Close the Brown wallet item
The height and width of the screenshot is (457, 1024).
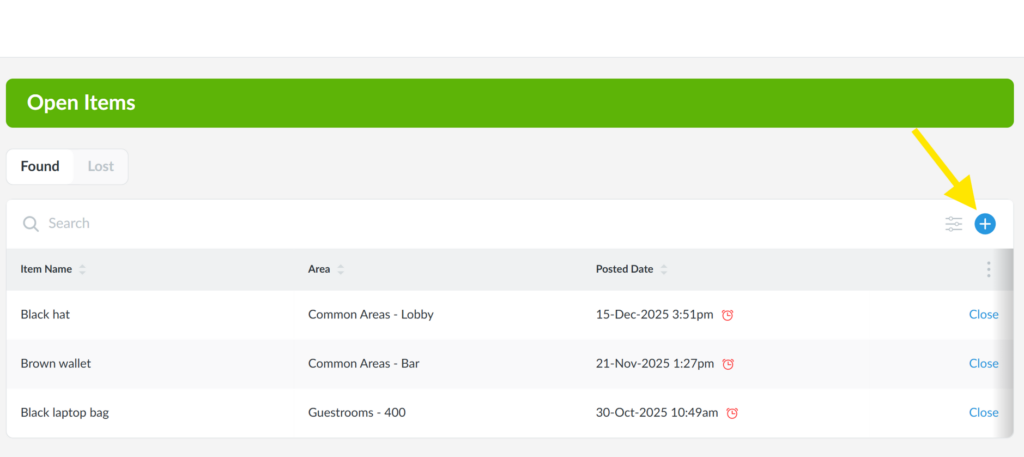[983, 363]
